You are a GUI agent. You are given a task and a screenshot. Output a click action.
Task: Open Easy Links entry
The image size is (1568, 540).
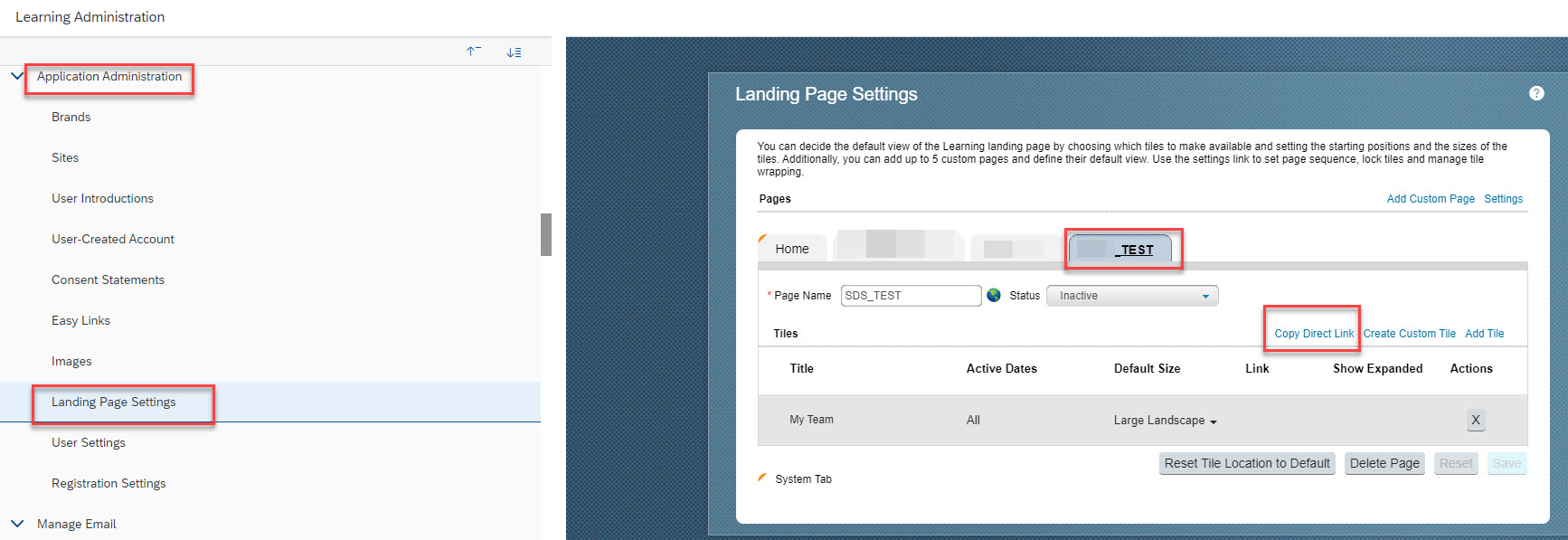tap(80, 320)
